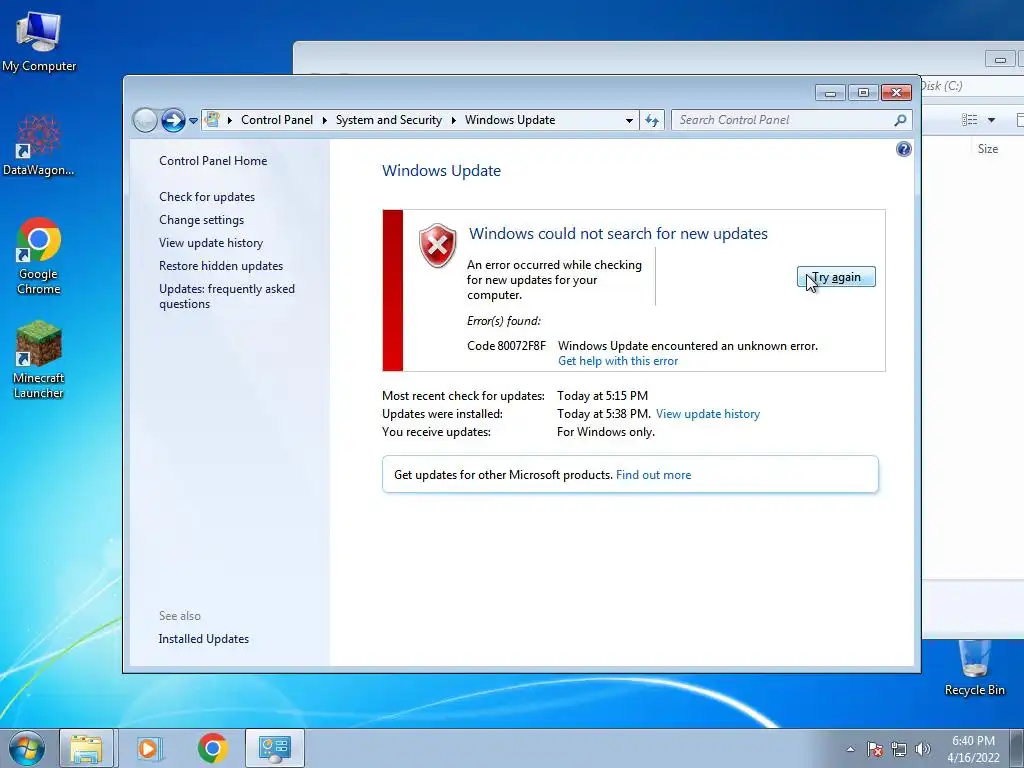This screenshot has width=1024, height=768.
Task: Click the blue help question mark icon
Action: pyautogui.click(x=903, y=149)
